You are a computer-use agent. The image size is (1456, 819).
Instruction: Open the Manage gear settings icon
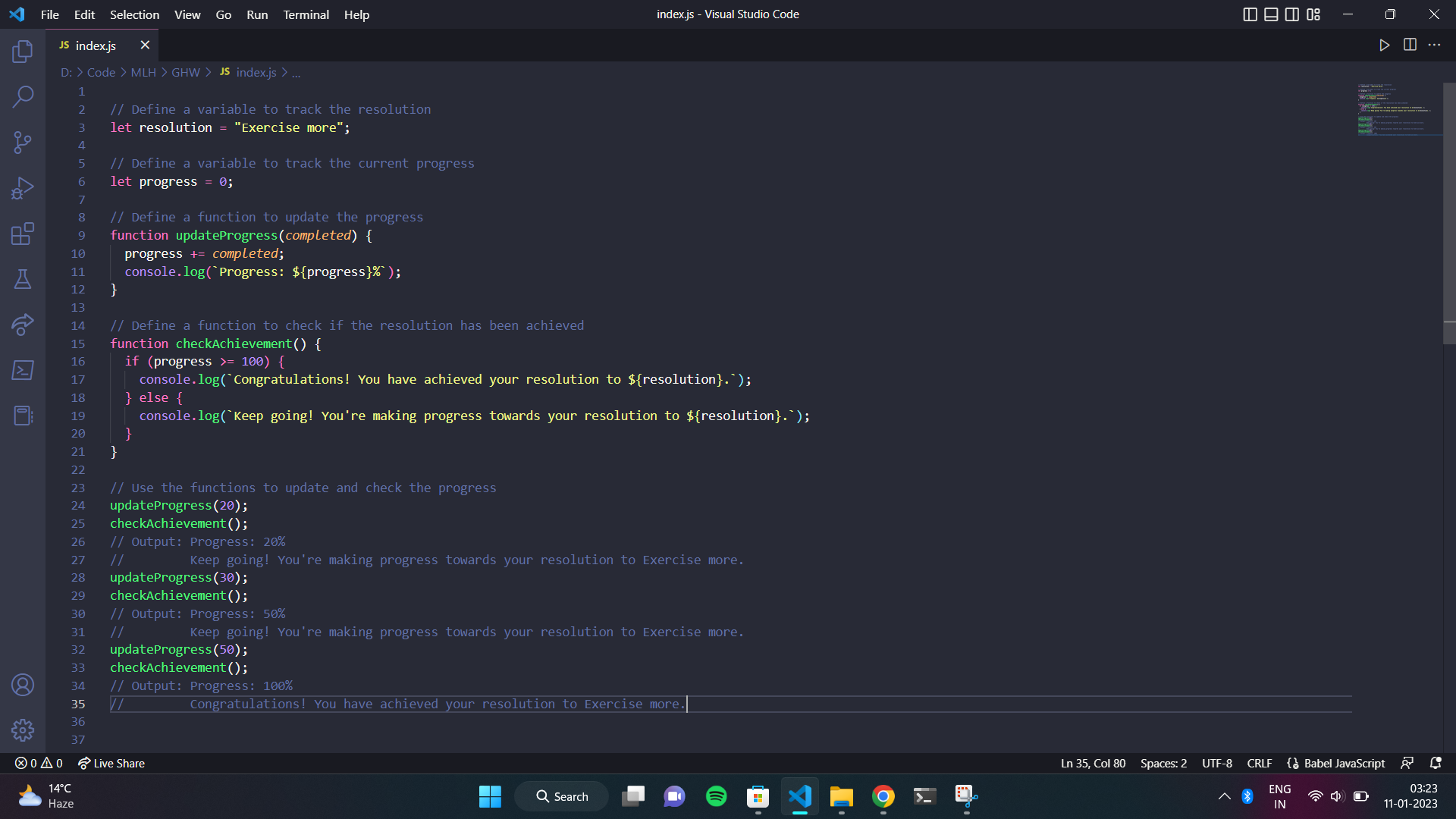23,730
